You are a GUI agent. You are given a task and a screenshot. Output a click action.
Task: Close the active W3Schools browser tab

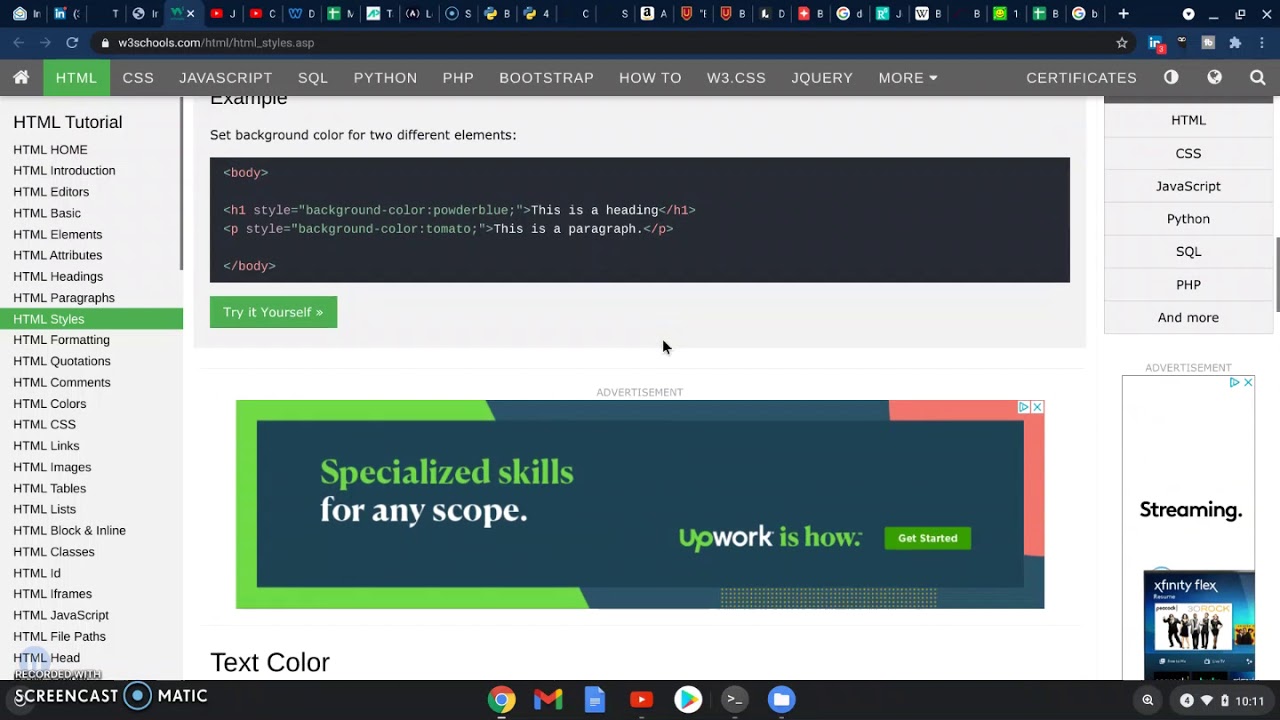point(190,14)
